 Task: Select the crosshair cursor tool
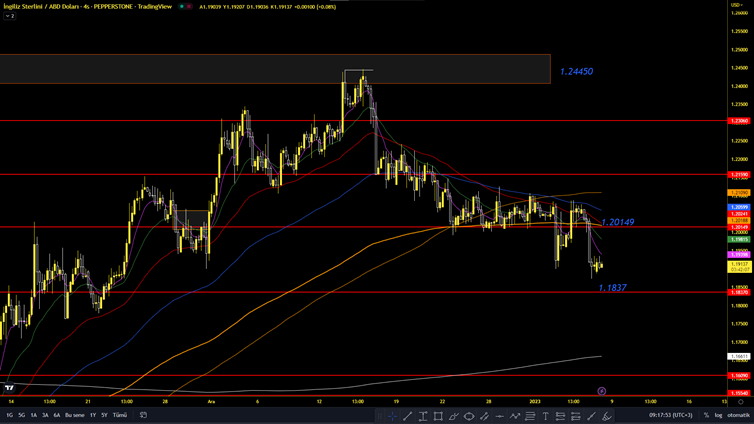[392, 415]
